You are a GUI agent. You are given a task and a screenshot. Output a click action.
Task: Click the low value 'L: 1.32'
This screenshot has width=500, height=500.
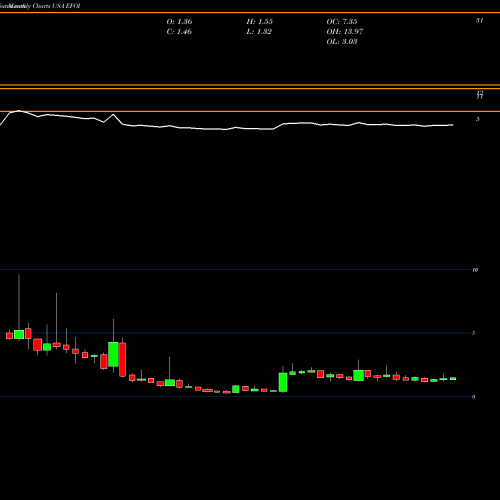pos(259,32)
